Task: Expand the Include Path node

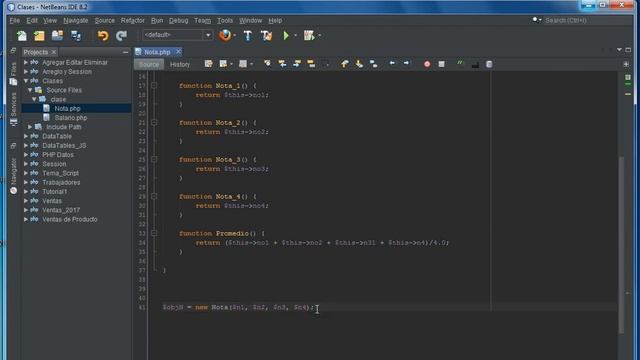Action: tap(30, 127)
